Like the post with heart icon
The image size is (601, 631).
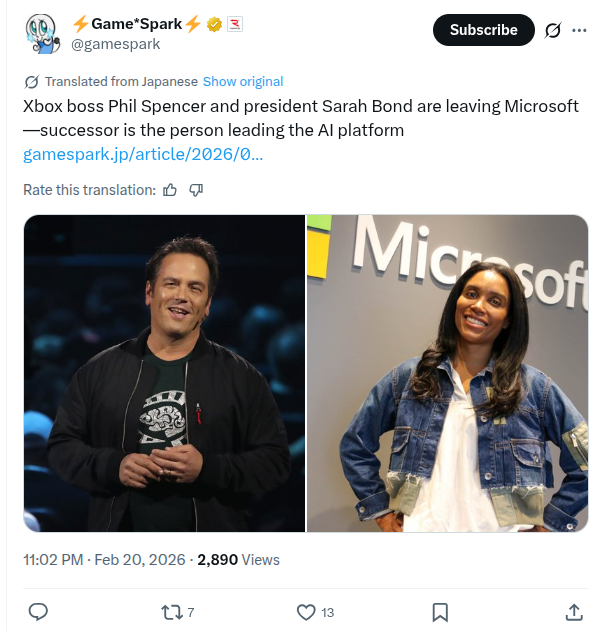coord(307,611)
